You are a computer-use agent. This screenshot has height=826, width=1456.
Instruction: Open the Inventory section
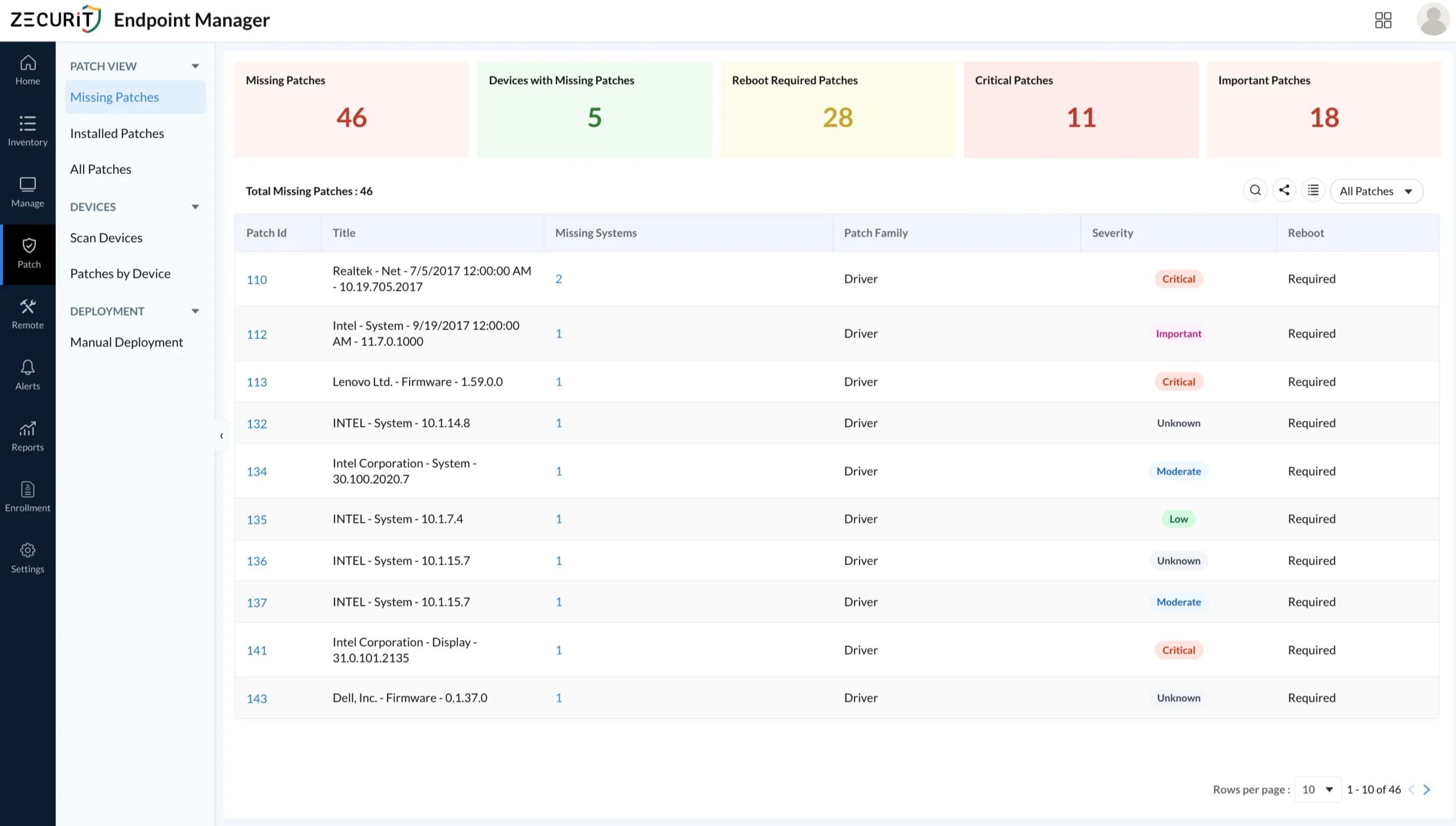(27, 131)
